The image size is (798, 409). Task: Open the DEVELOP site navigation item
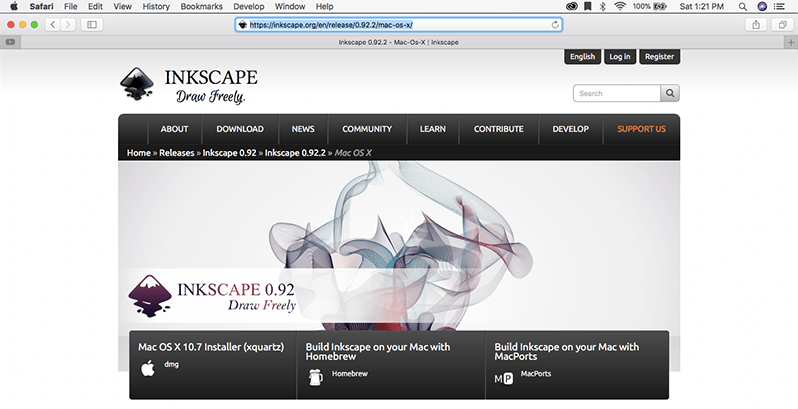click(571, 129)
